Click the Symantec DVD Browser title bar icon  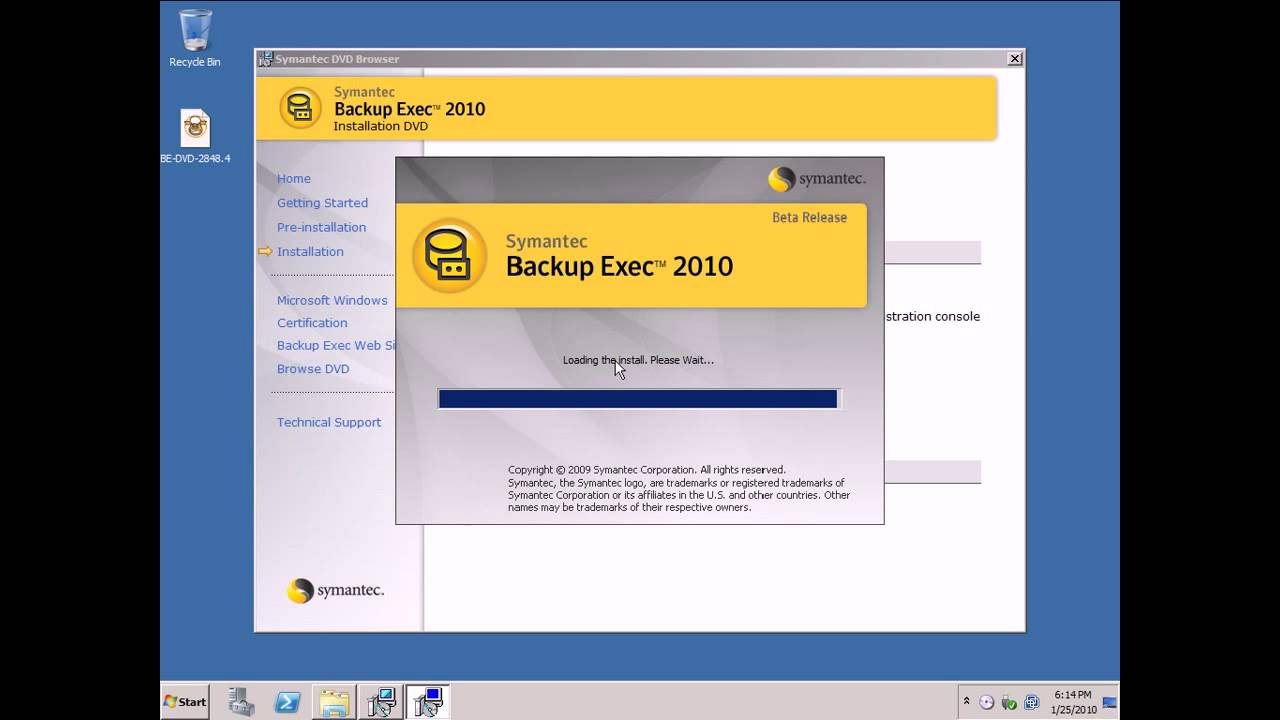pos(265,59)
